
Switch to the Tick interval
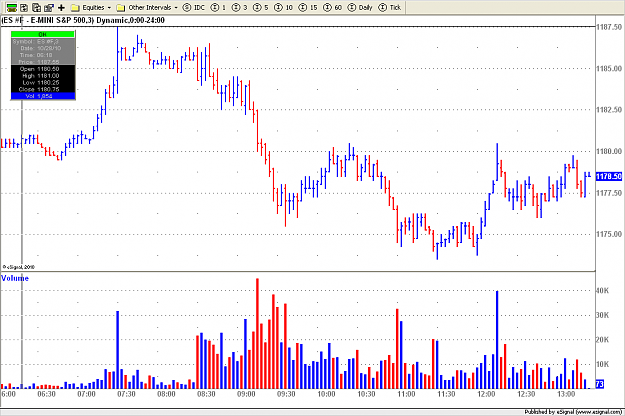pyautogui.click(x=390, y=7)
